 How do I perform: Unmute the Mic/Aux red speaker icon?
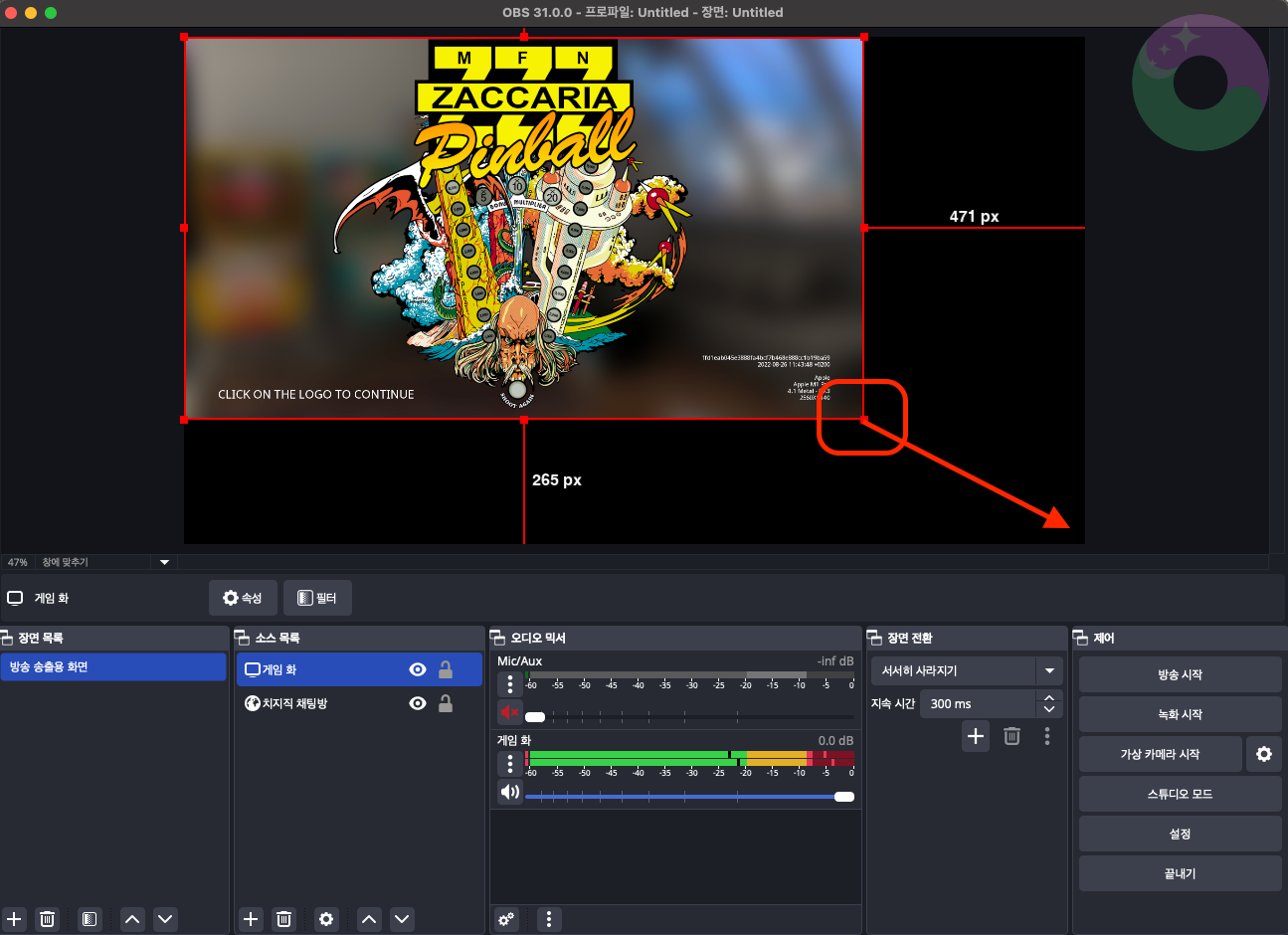pos(509,712)
